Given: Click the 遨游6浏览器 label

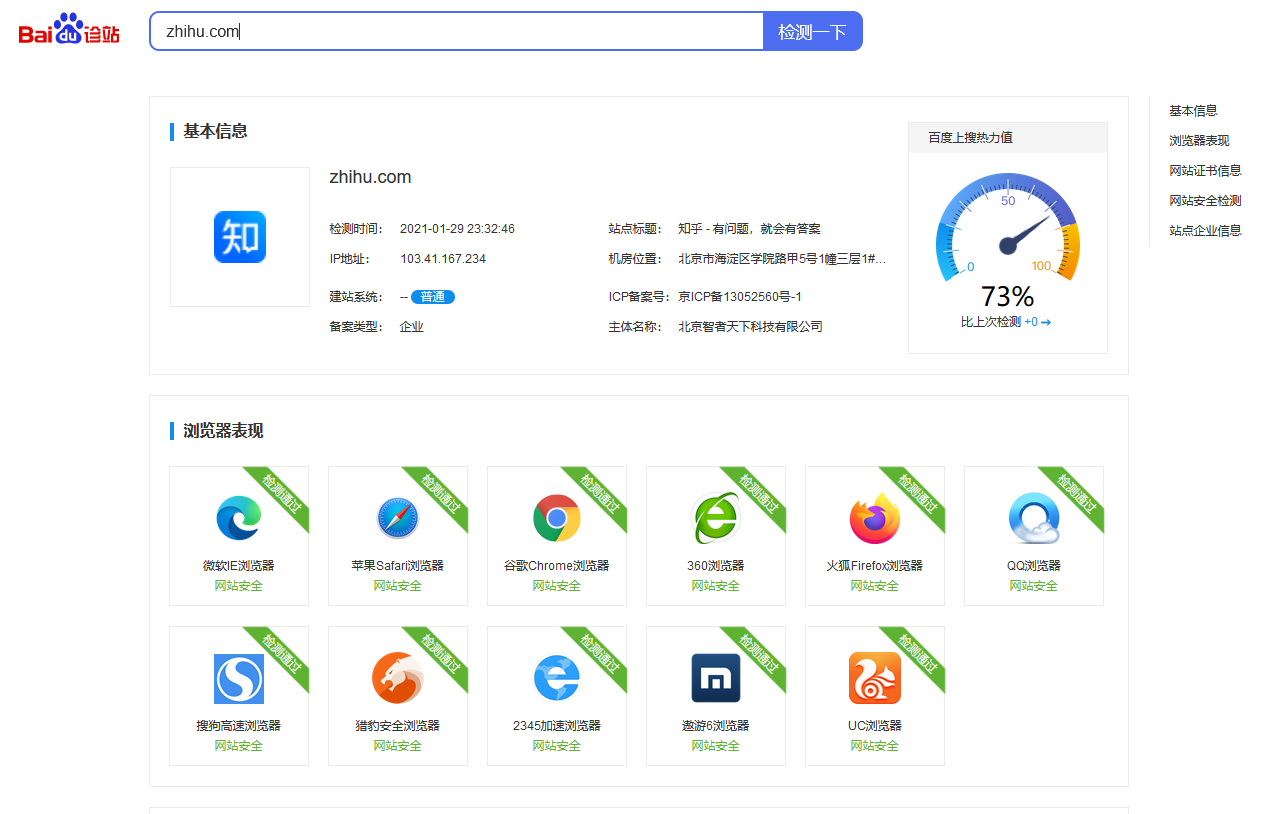Looking at the screenshot, I should pyautogui.click(x=715, y=726).
